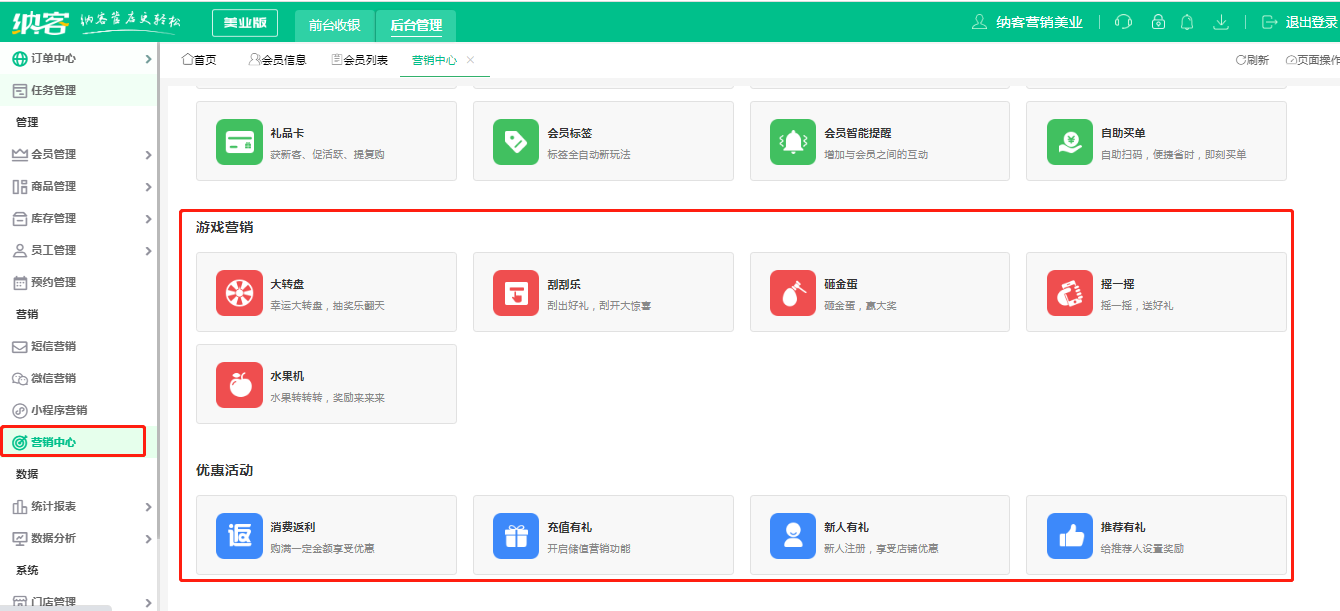Click the 刷新 refresh button
1340x611 pixels.
tap(1252, 60)
